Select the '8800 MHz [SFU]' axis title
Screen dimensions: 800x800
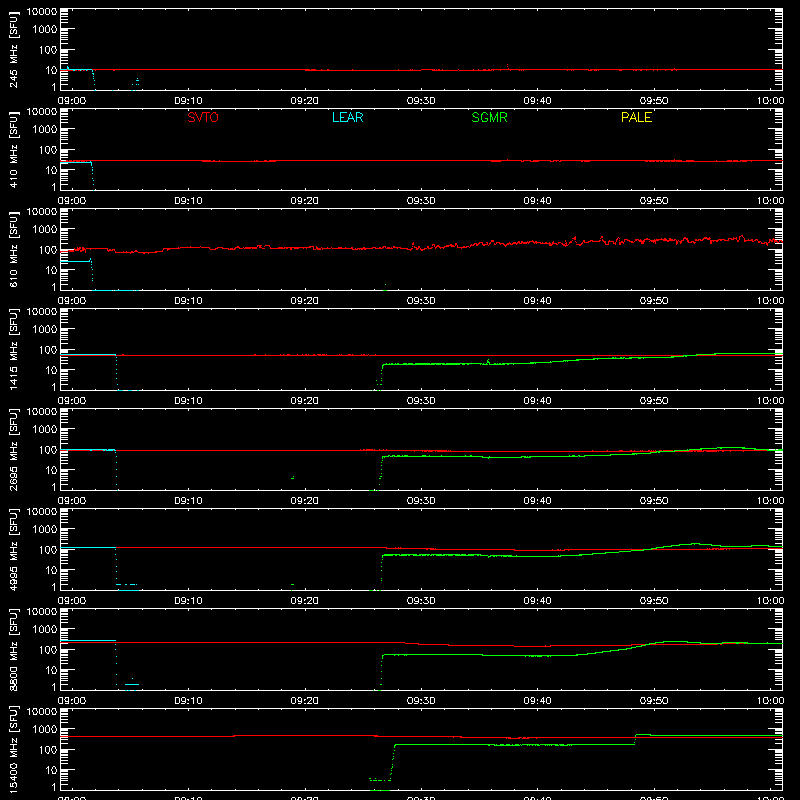pos(13,650)
